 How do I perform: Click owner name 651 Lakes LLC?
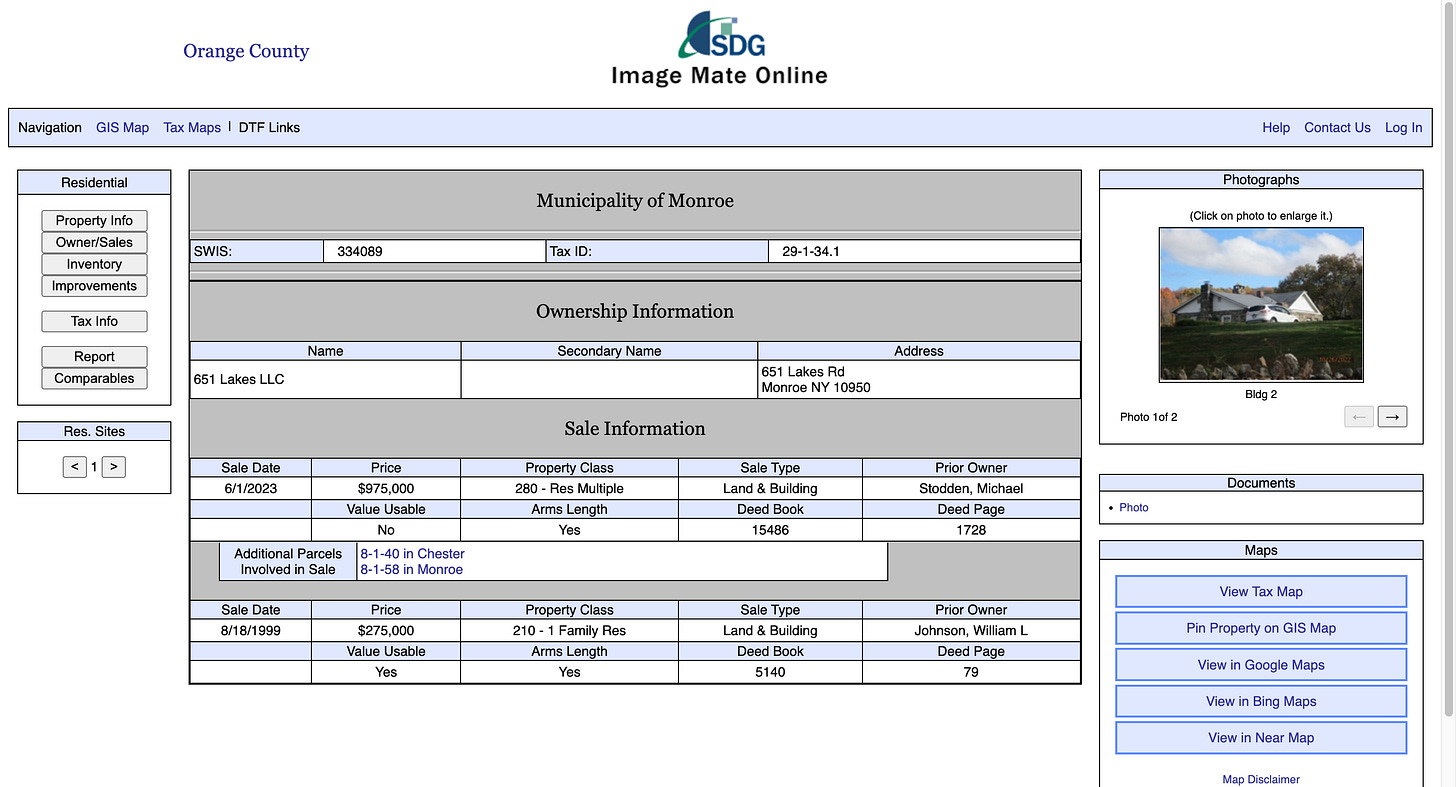239,379
